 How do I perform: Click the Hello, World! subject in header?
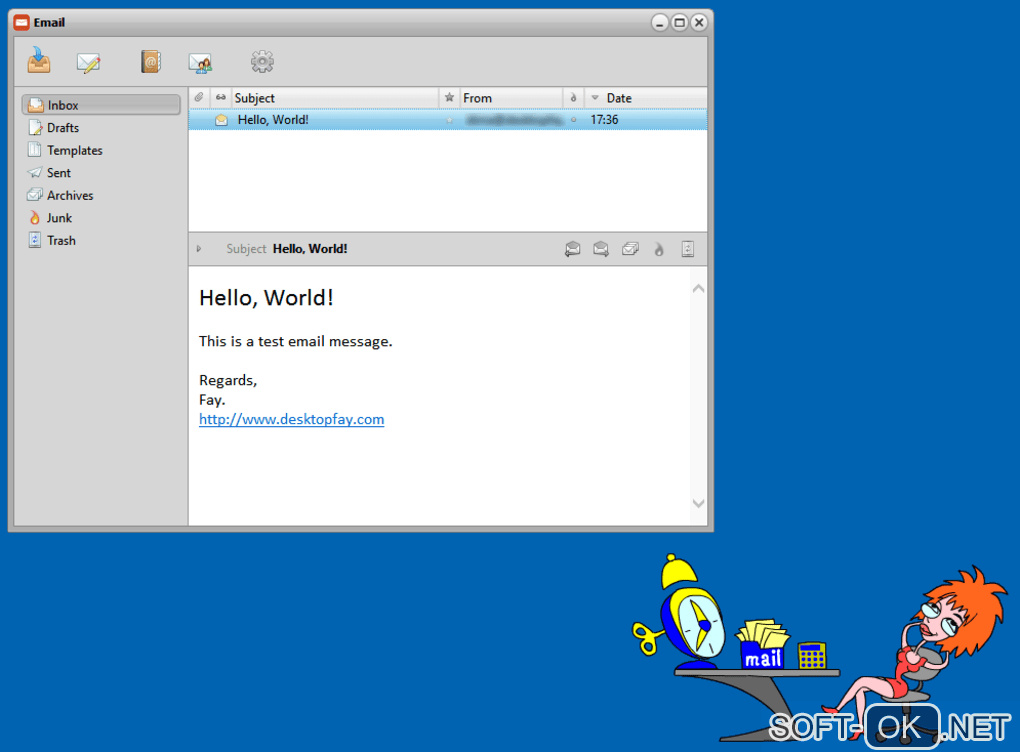[310, 248]
